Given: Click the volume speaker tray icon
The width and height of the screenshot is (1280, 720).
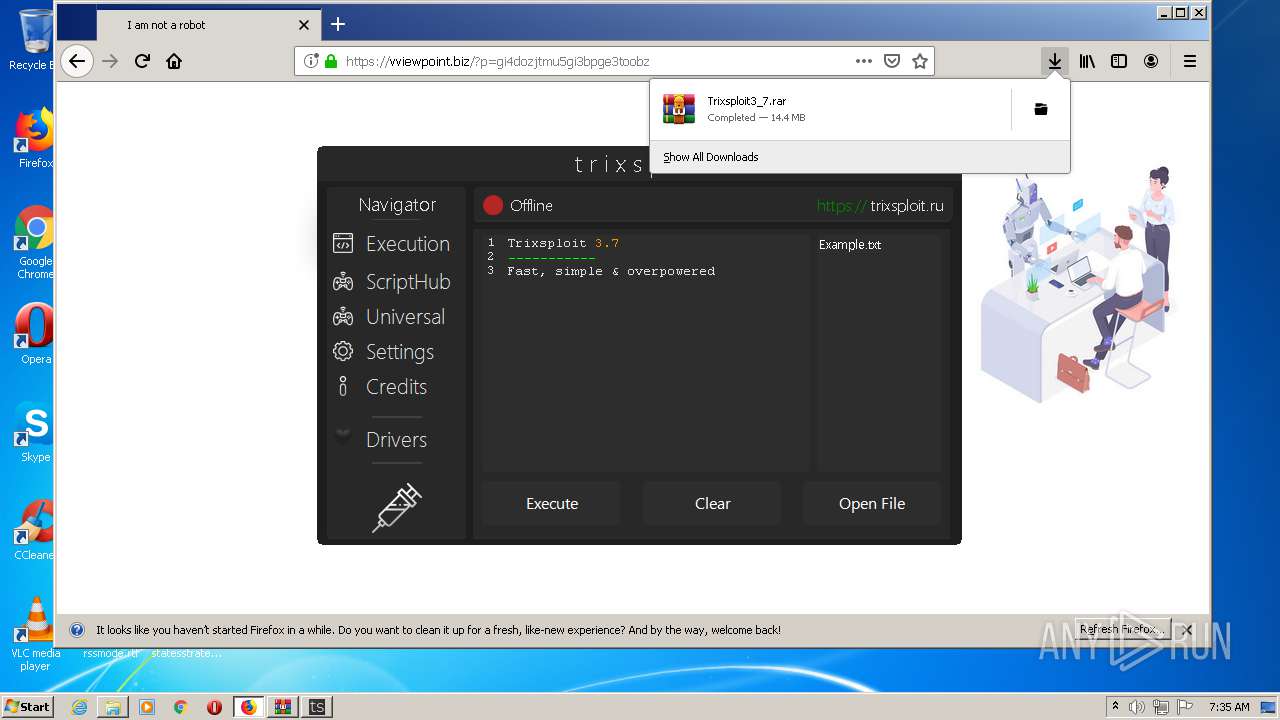Looking at the screenshot, I should coord(1137,707).
